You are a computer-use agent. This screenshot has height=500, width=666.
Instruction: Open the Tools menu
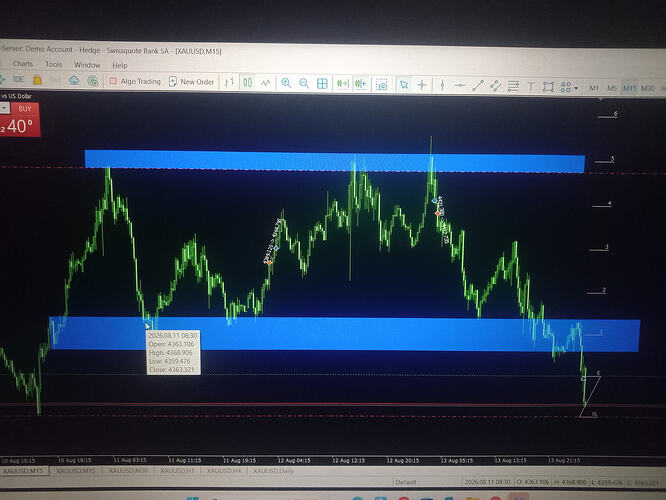tap(54, 64)
